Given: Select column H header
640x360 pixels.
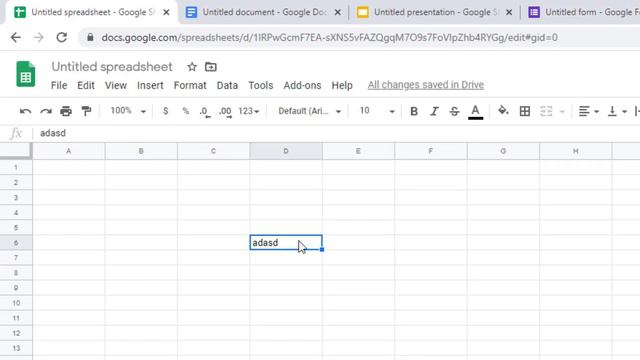Looking at the screenshot, I should coord(576,151).
